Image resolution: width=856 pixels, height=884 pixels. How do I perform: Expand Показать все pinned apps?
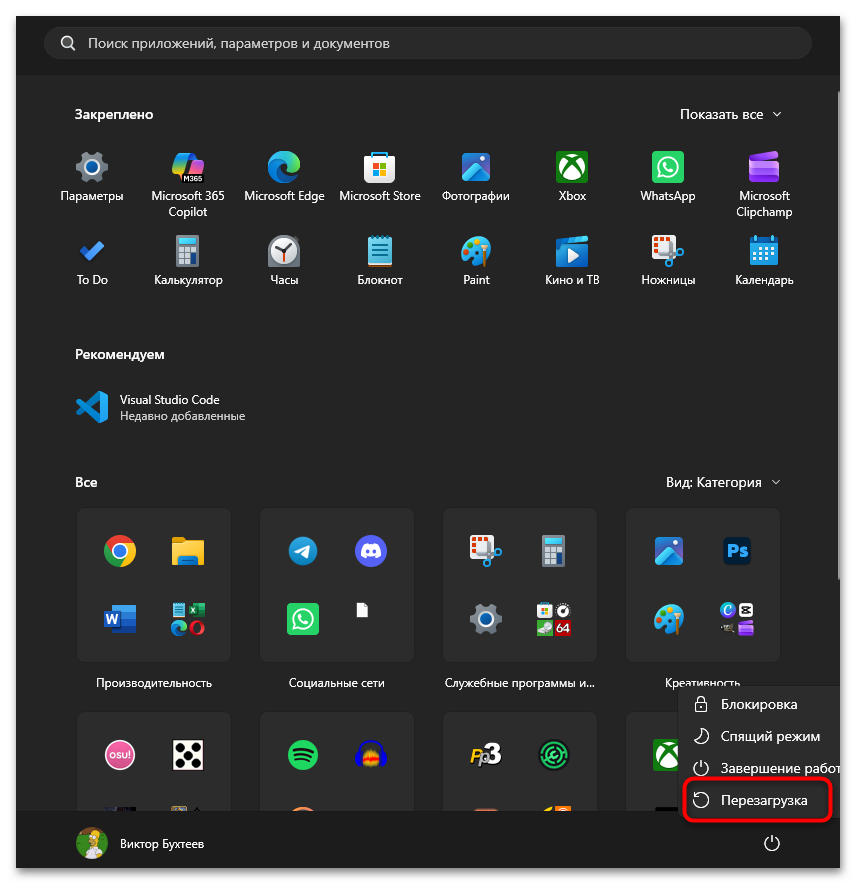tap(731, 114)
